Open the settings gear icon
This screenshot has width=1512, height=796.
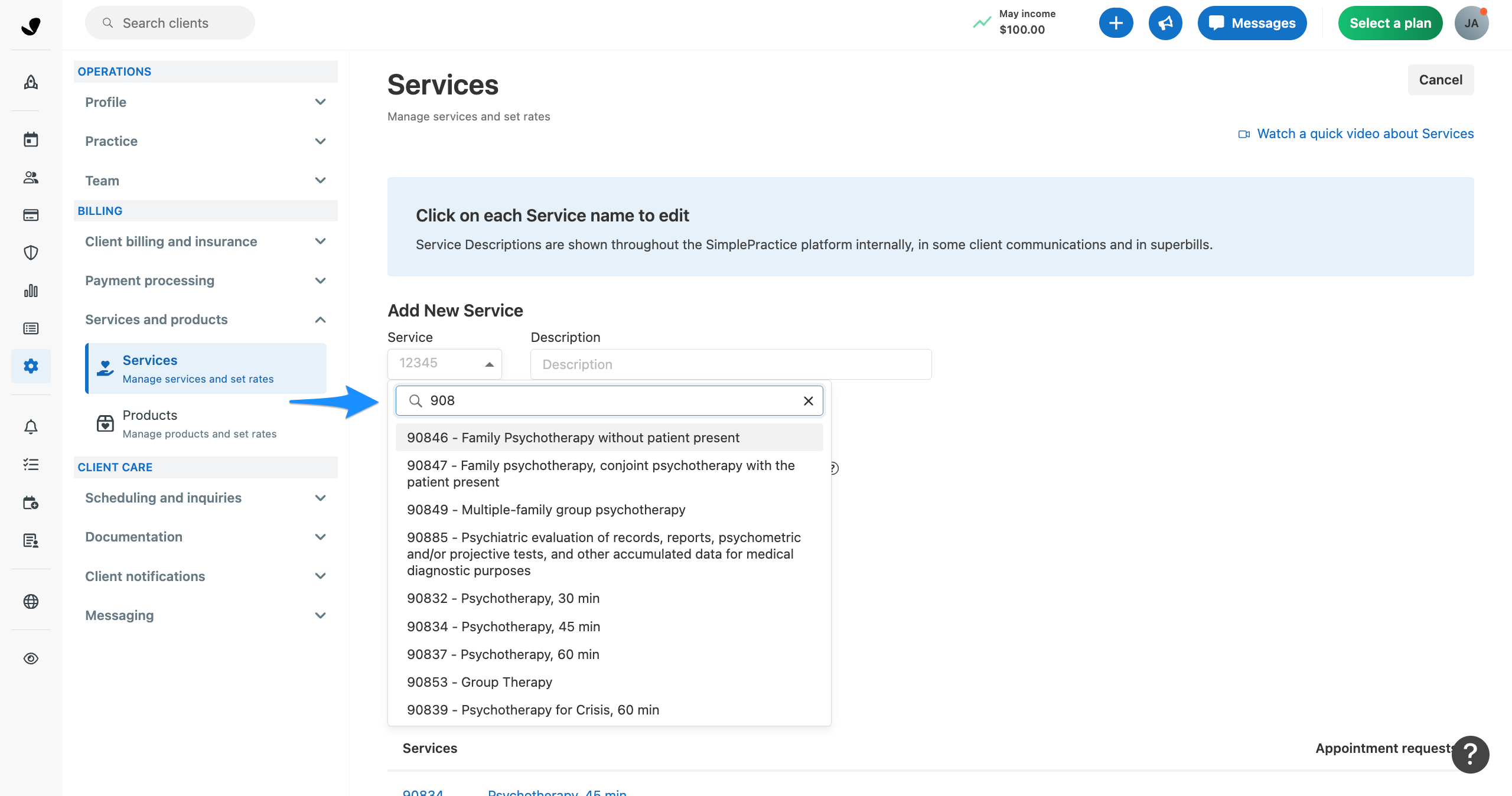coord(31,366)
